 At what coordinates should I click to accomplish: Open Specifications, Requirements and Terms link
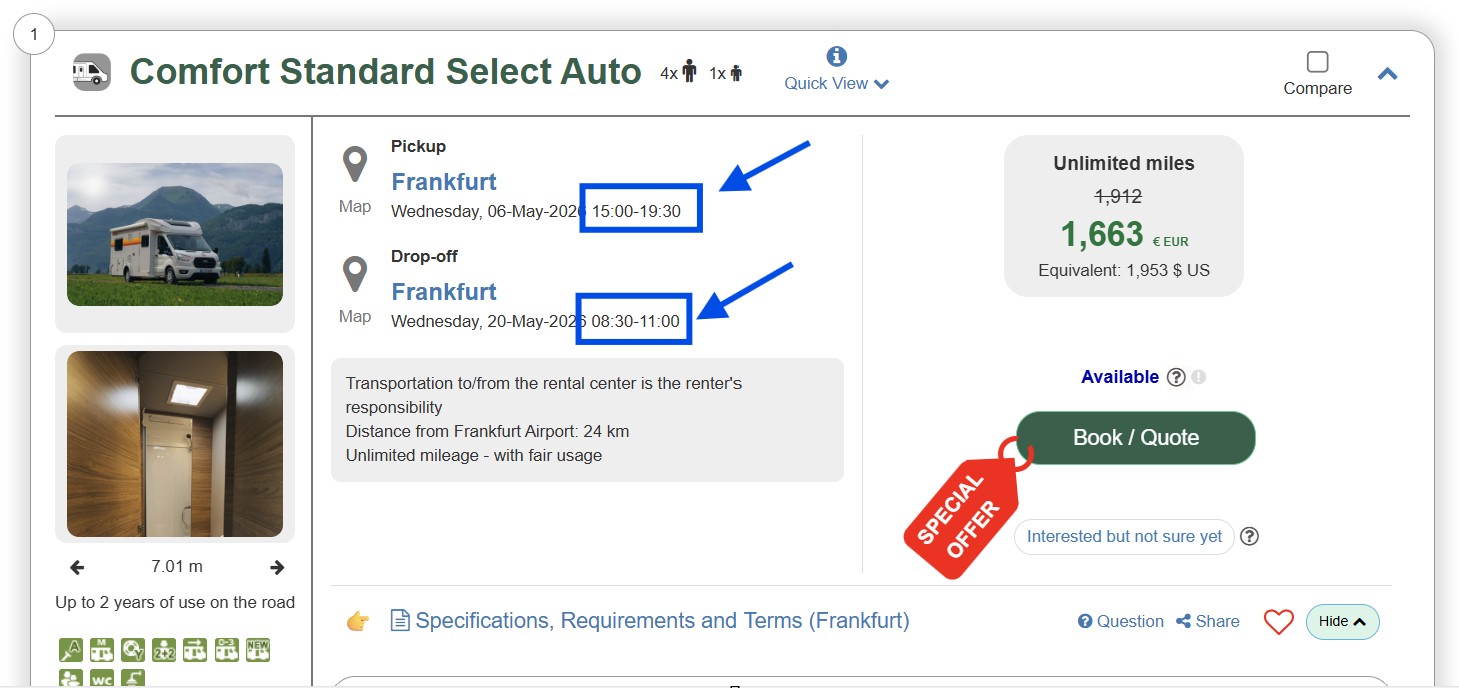[x=662, y=621]
